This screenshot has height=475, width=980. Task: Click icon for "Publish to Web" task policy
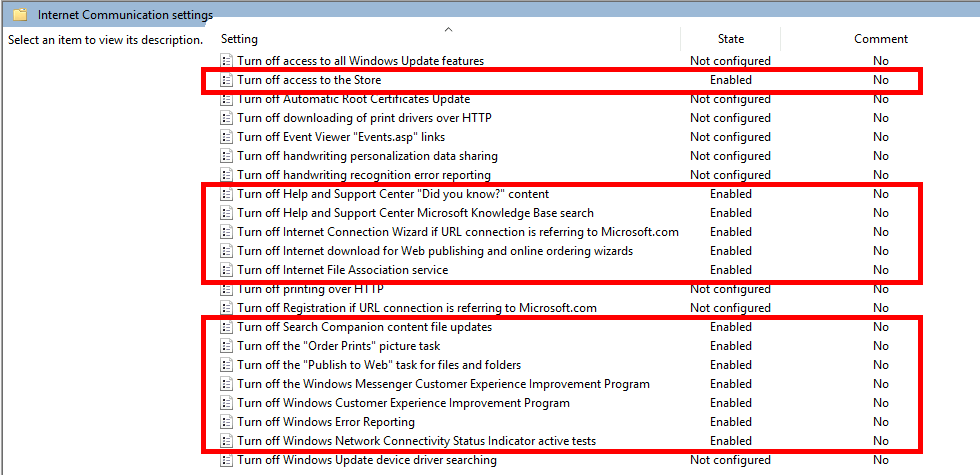(226, 364)
